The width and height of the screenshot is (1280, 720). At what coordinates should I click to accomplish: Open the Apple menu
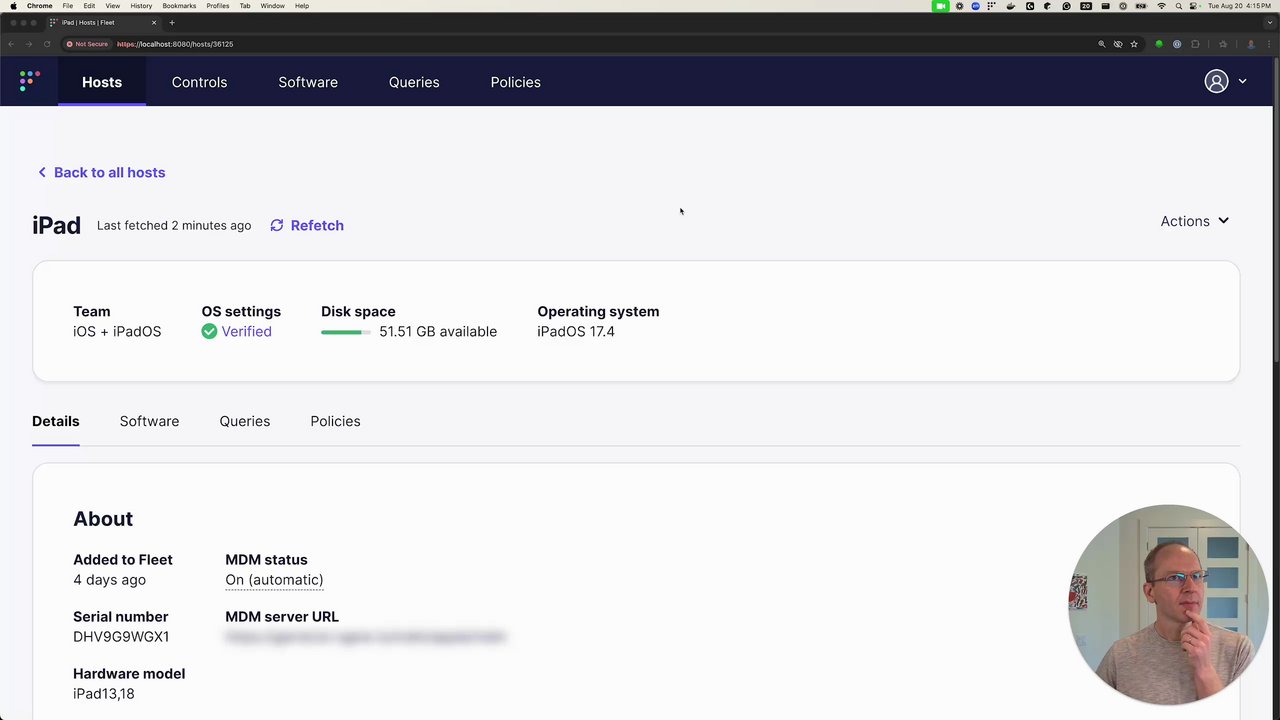(12, 6)
